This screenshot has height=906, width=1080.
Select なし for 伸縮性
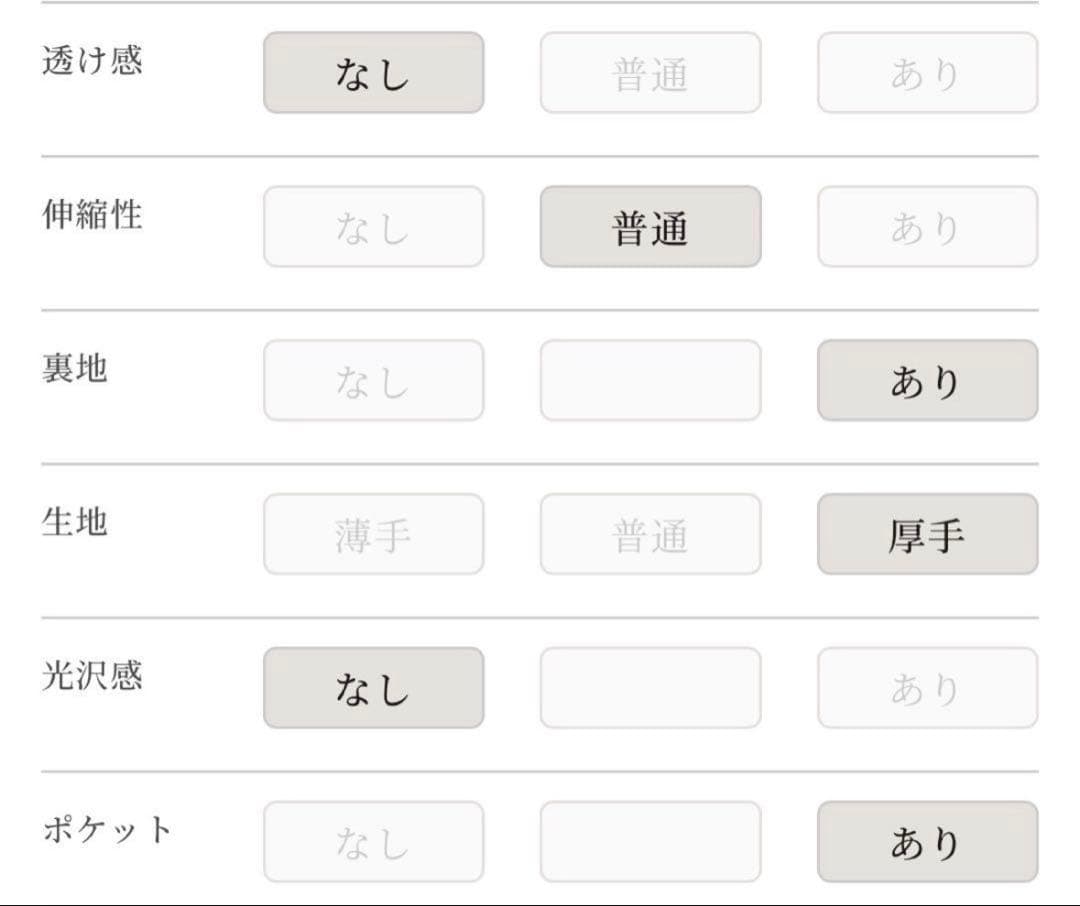pos(373,227)
